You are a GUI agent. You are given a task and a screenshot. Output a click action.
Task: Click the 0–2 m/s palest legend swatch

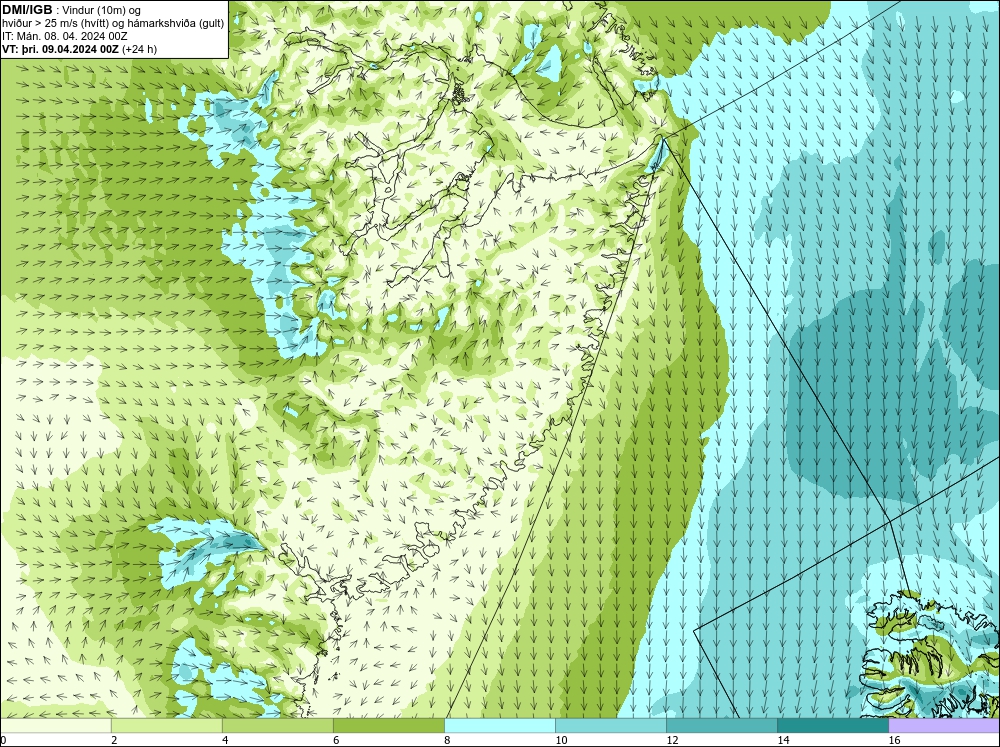(x=55, y=725)
